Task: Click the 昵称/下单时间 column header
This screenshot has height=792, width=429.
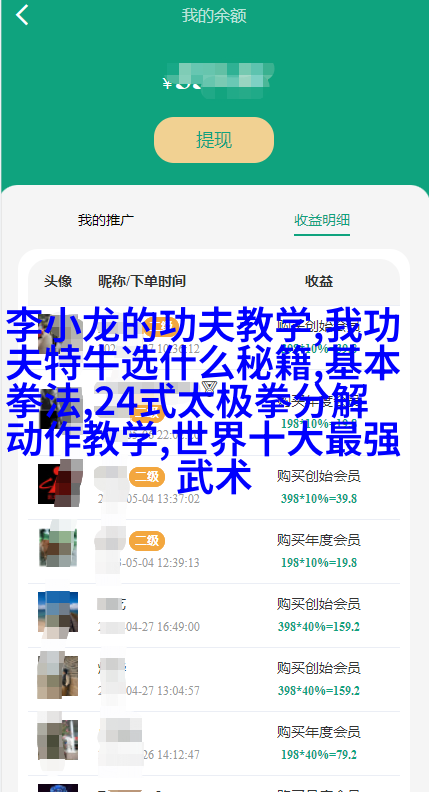Action: point(141,281)
